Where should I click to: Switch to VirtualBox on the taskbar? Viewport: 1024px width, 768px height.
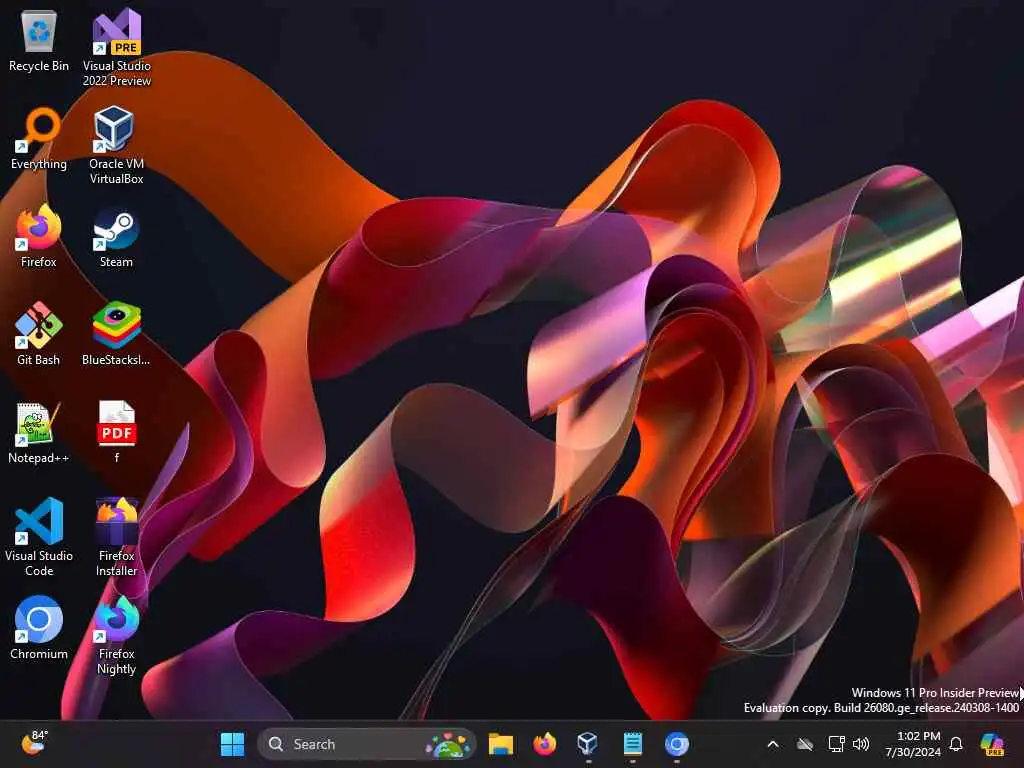(x=588, y=744)
